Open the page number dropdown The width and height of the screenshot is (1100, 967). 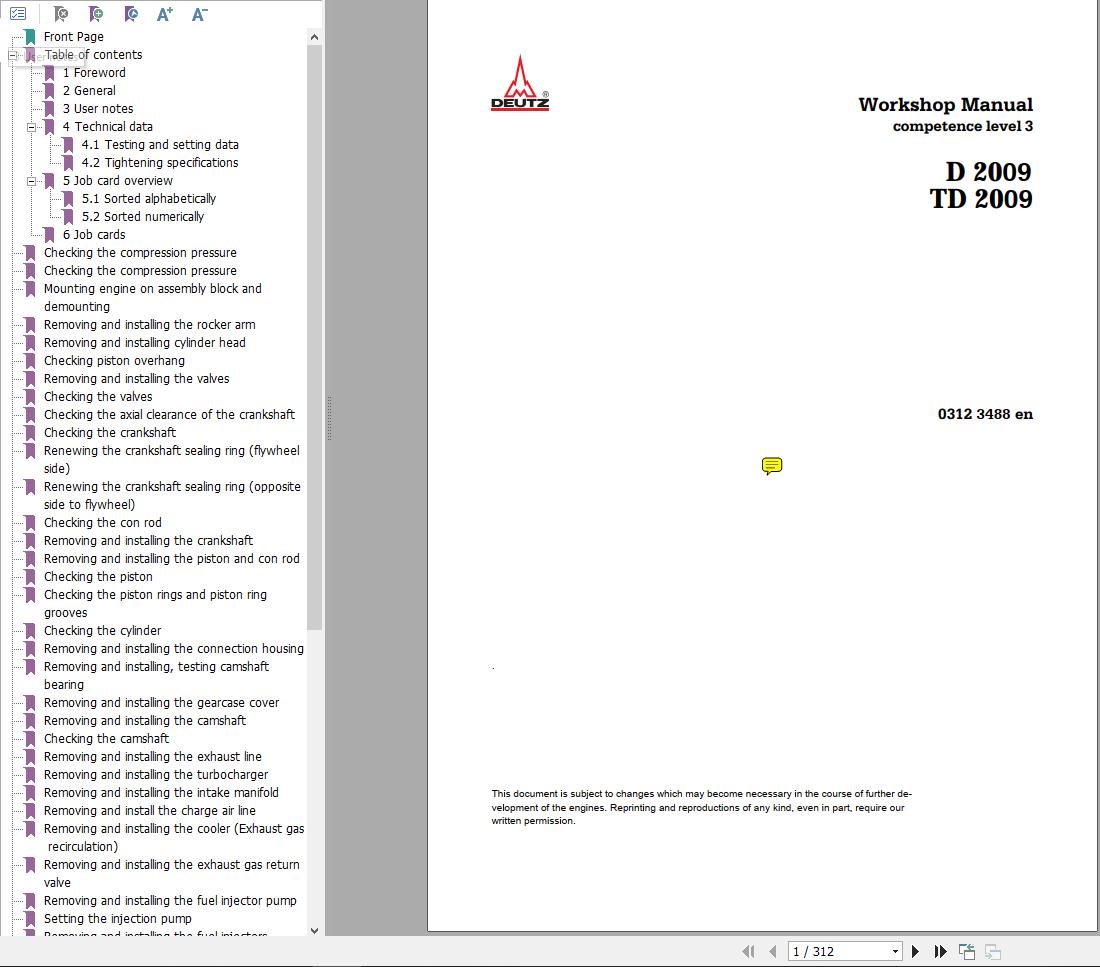[895, 952]
